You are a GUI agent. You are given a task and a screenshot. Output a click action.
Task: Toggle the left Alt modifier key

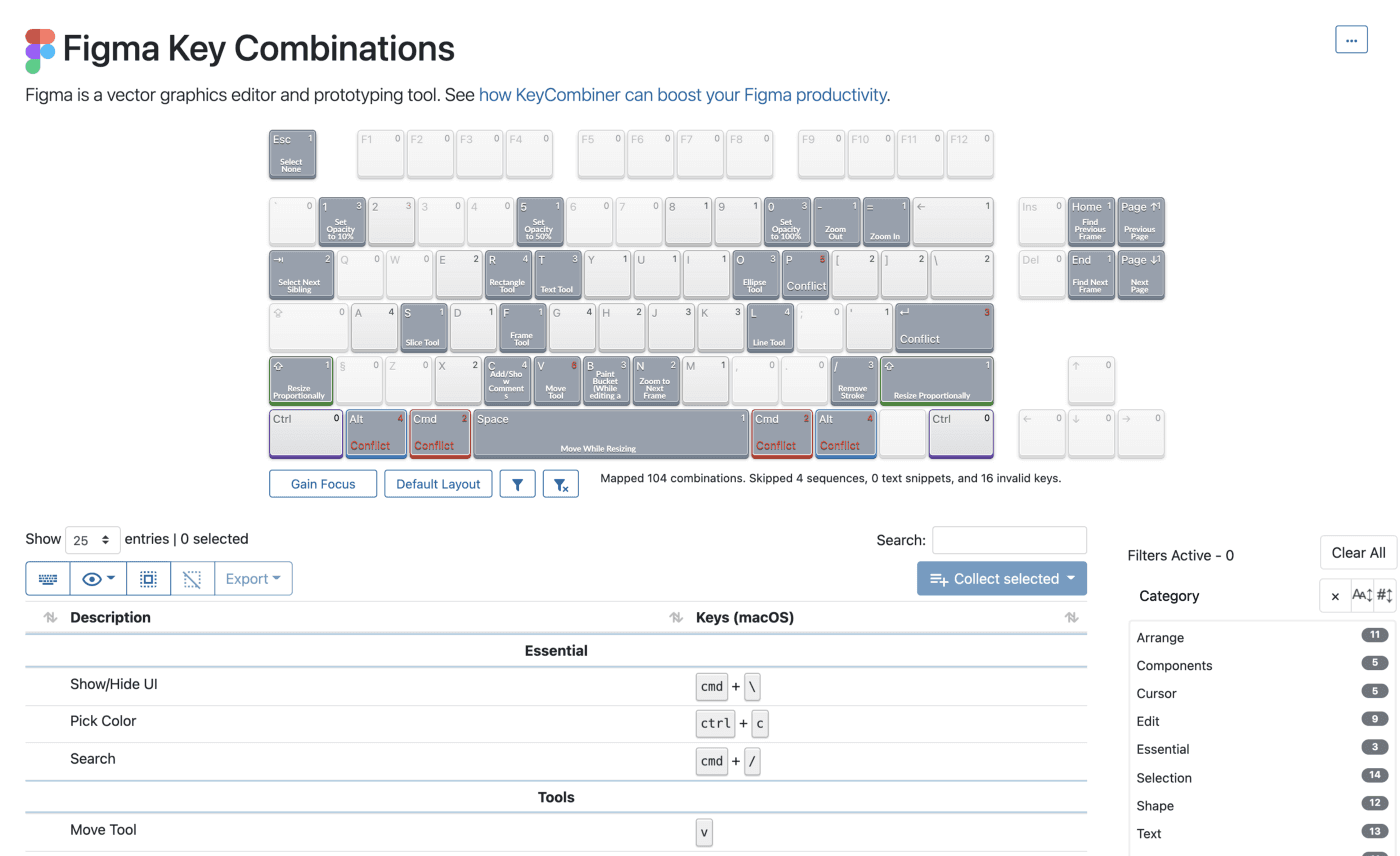click(x=377, y=433)
